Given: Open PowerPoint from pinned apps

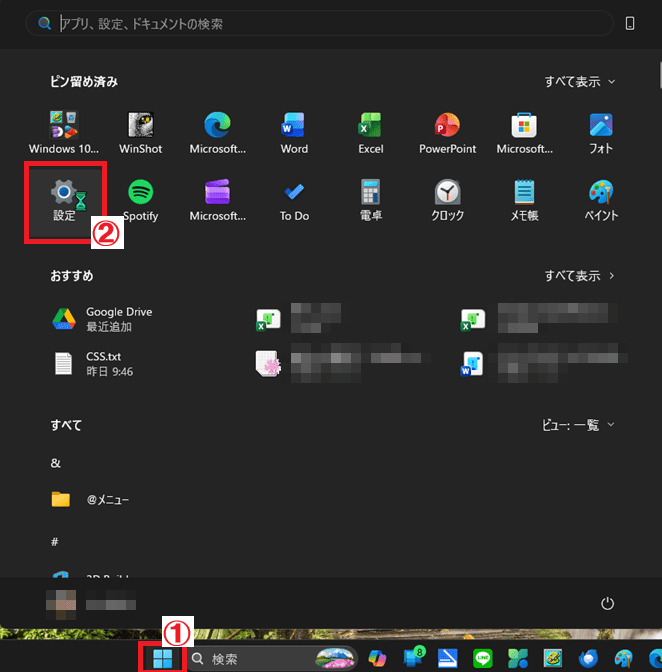Looking at the screenshot, I should point(447,132).
